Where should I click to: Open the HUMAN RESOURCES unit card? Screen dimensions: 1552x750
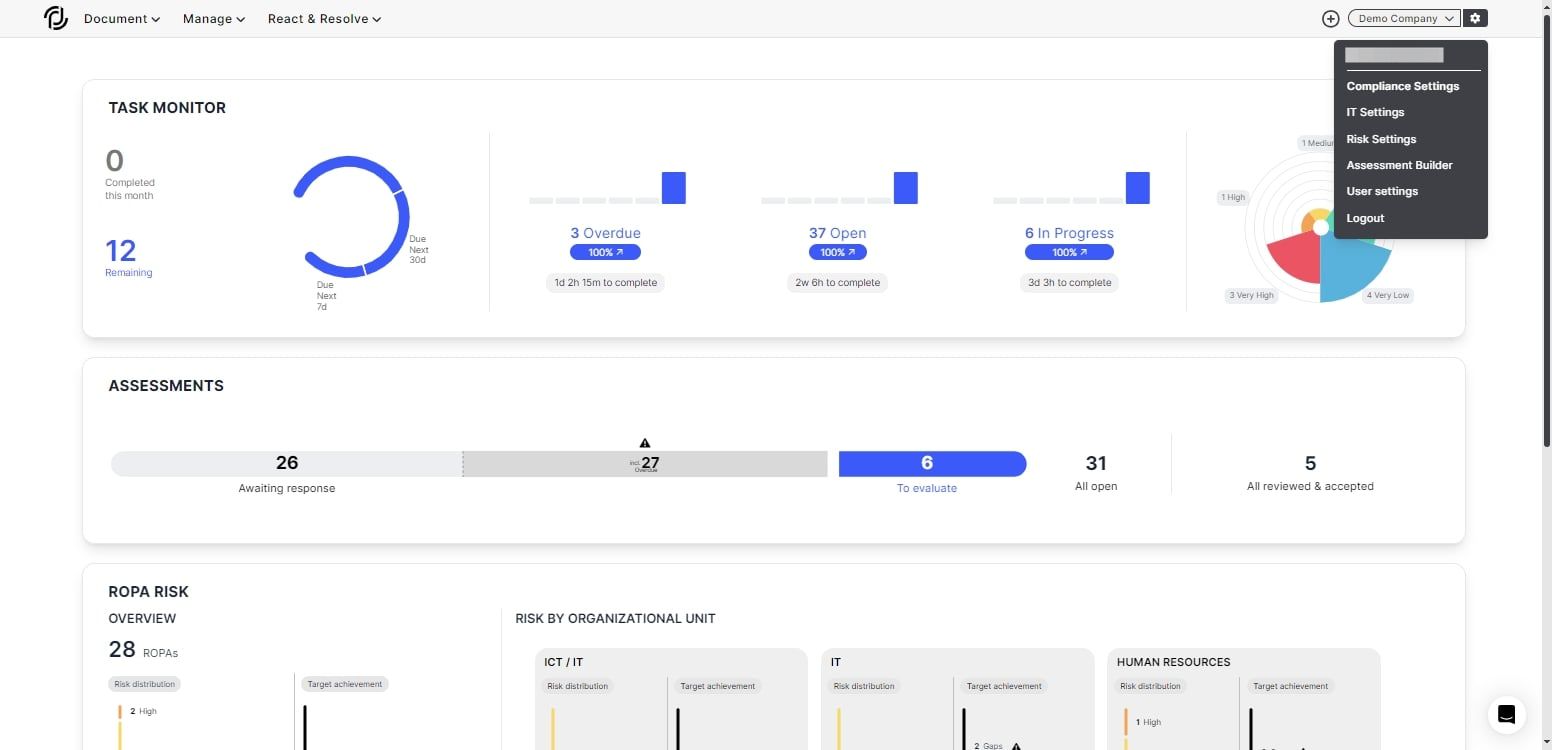[x=1243, y=700]
